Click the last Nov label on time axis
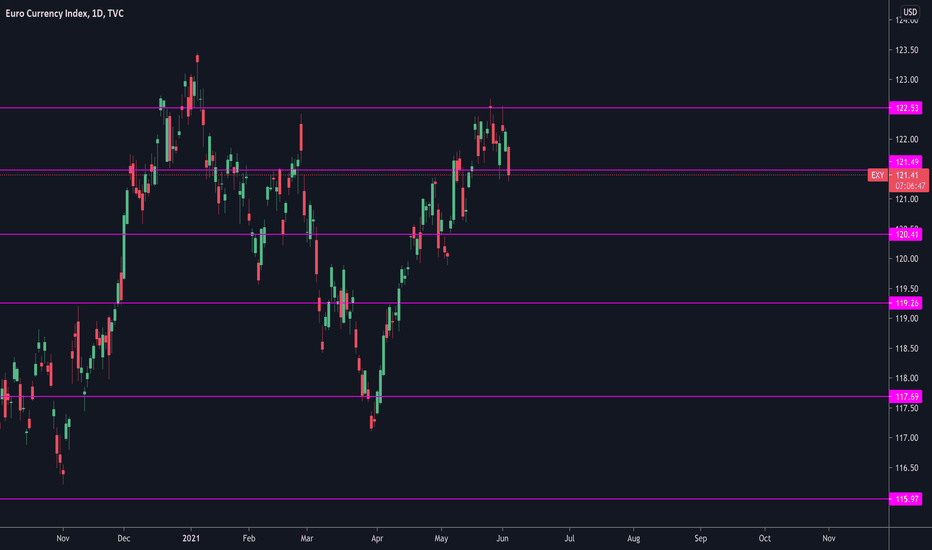This screenshot has width=932, height=550. [x=829, y=538]
